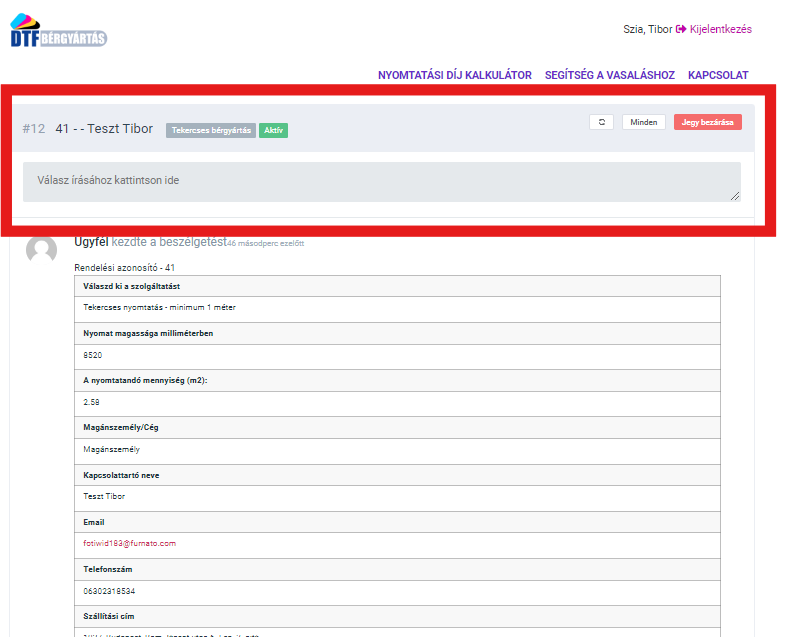Click the Tekercses bérgyártás category badge
The width and height of the screenshot is (790, 637).
tap(210, 130)
